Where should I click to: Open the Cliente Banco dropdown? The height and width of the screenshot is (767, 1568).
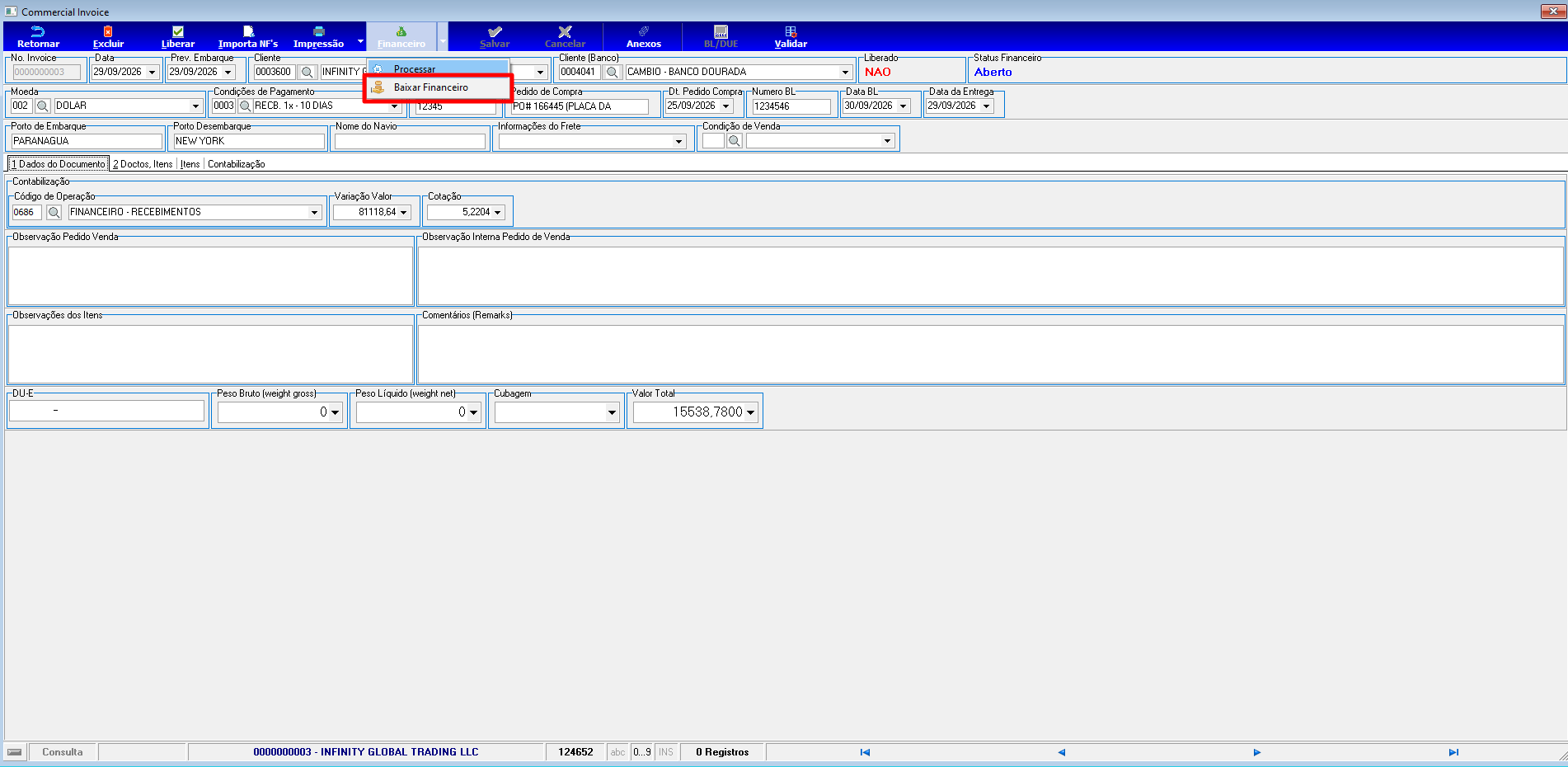pos(845,72)
